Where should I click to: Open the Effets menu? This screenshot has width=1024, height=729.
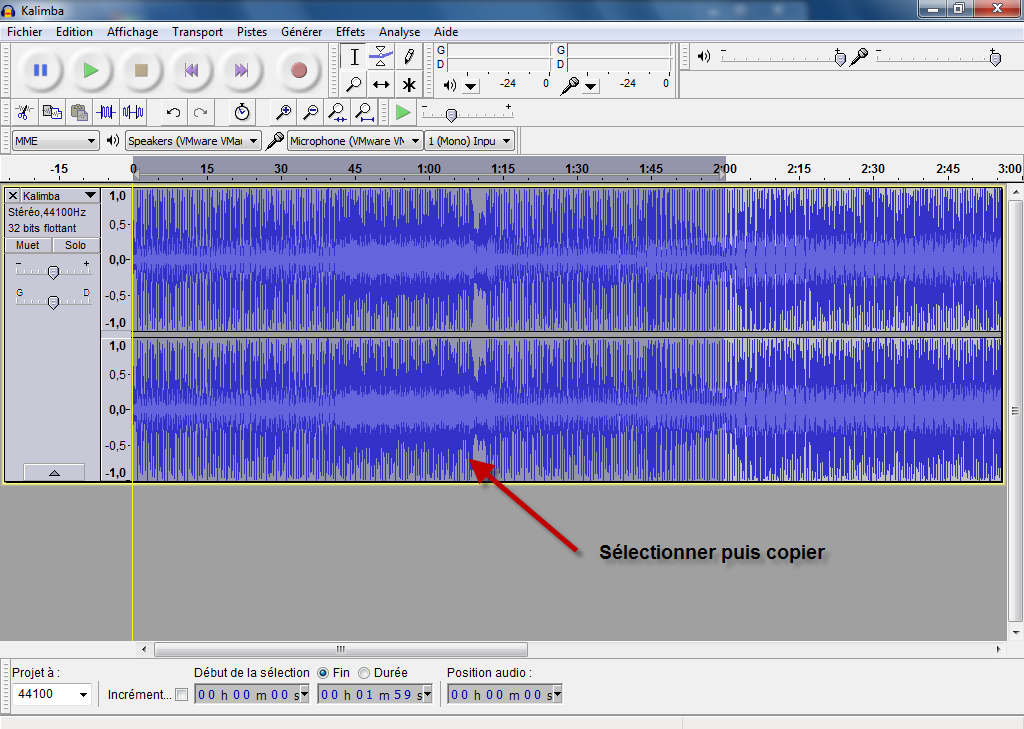(350, 32)
